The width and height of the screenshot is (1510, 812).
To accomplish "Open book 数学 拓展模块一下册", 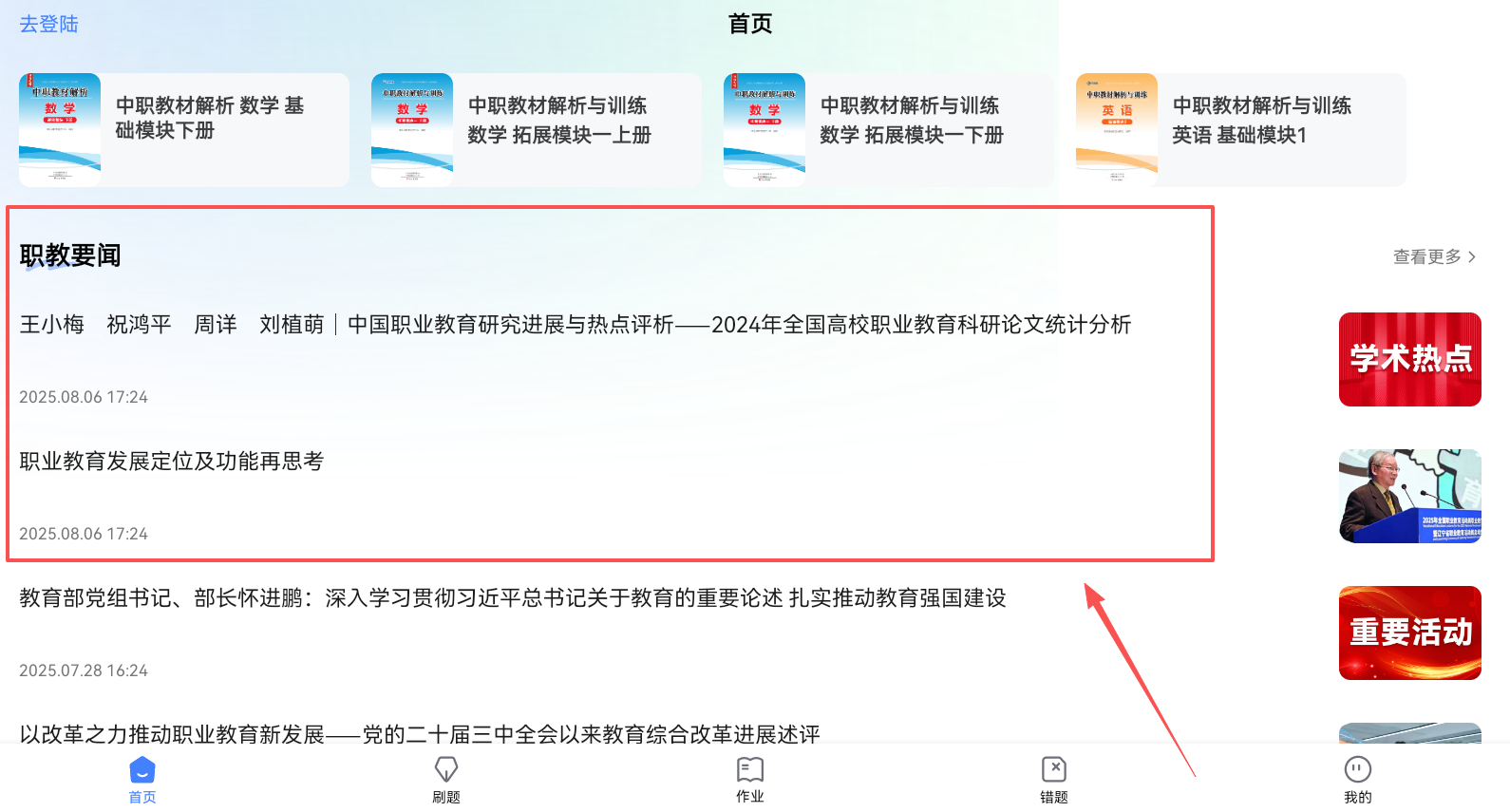I will point(889,130).
